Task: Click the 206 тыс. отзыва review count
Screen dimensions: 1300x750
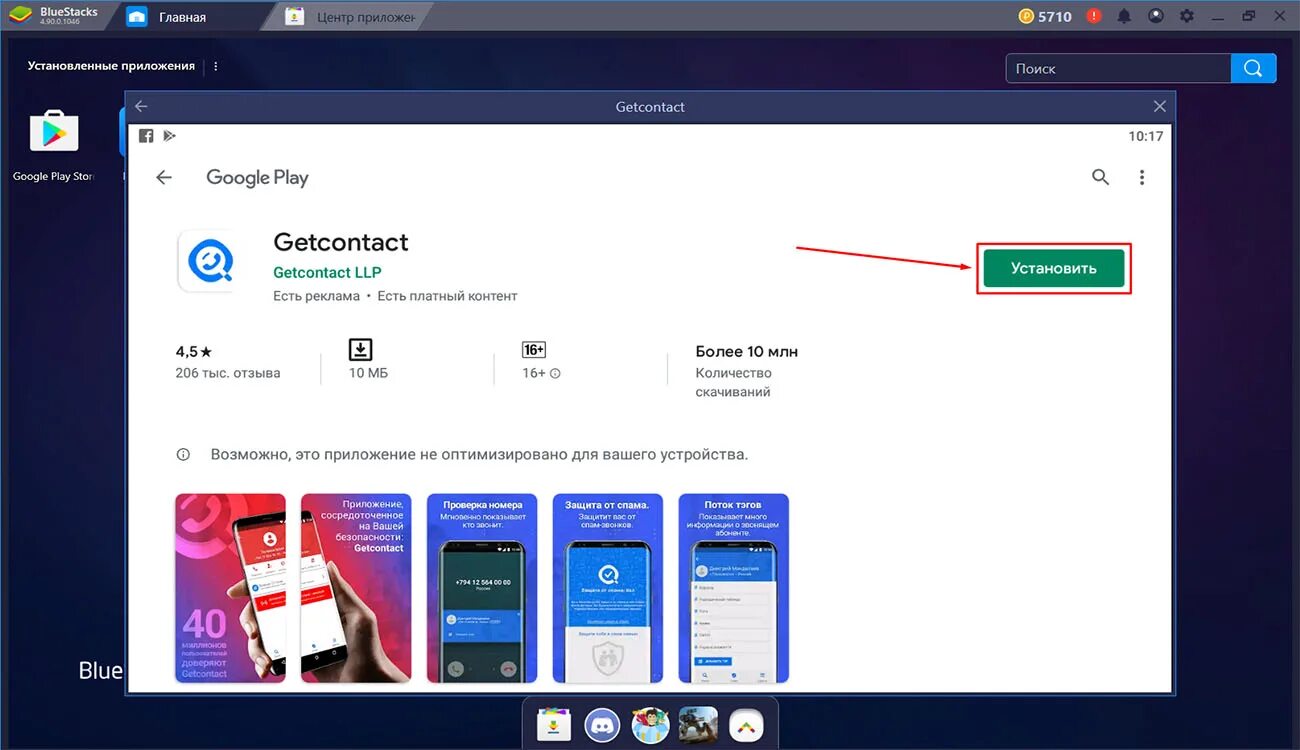Action: pyautogui.click(x=228, y=373)
